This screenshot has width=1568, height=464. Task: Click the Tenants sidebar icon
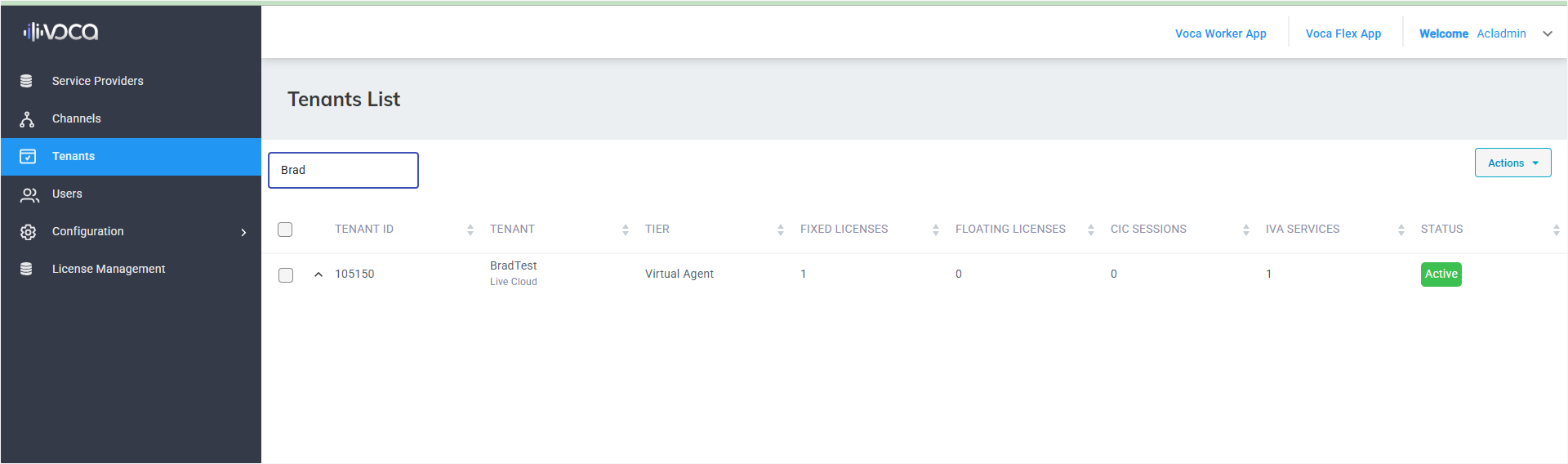click(x=28, y=156)
